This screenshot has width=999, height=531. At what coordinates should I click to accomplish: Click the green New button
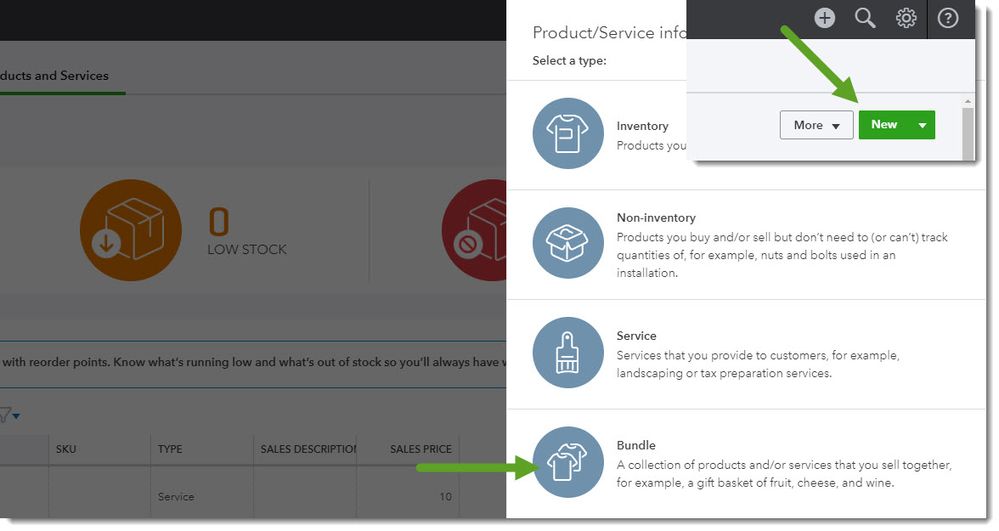tap(883, 125)
